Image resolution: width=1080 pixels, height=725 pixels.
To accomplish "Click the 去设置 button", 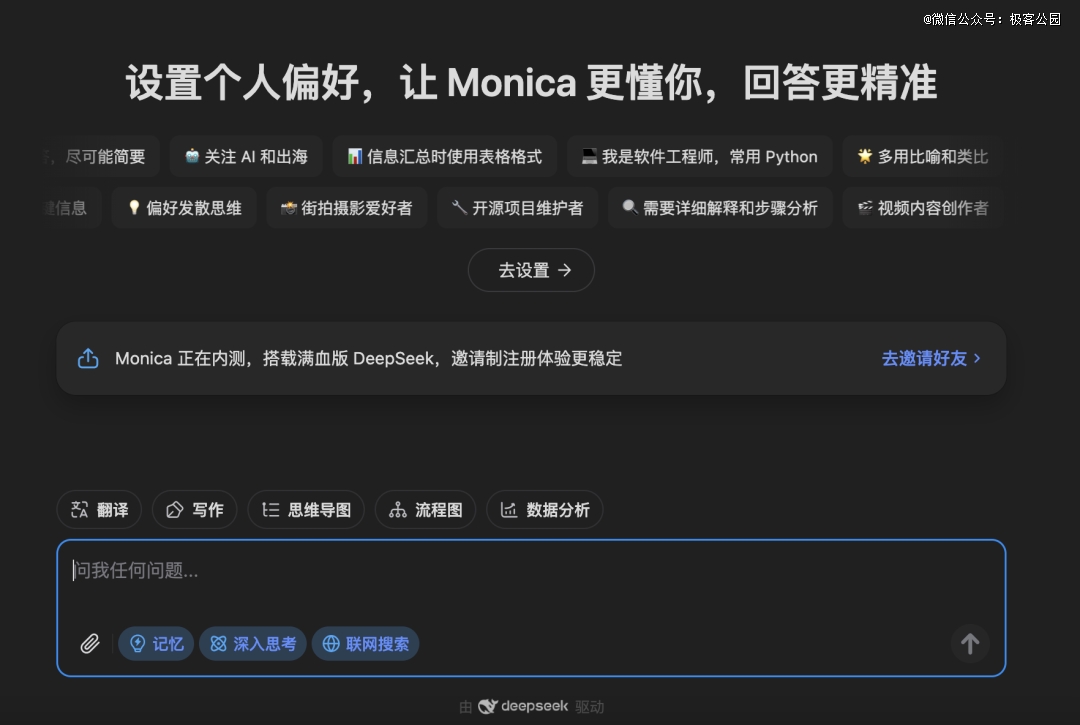I will click(531, 270).
